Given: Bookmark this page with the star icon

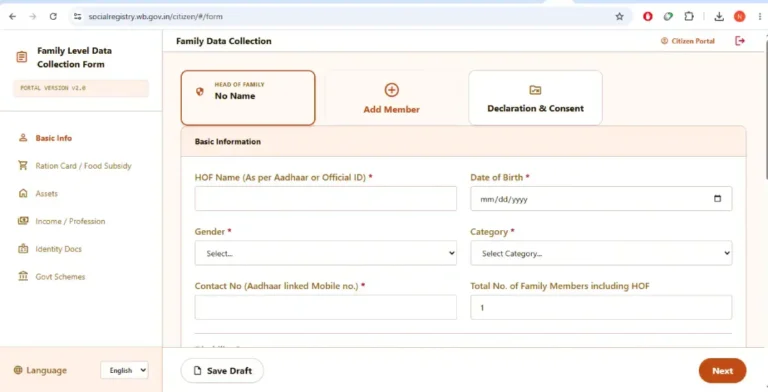Looking at the screenshot, I should tap(620, 17).
